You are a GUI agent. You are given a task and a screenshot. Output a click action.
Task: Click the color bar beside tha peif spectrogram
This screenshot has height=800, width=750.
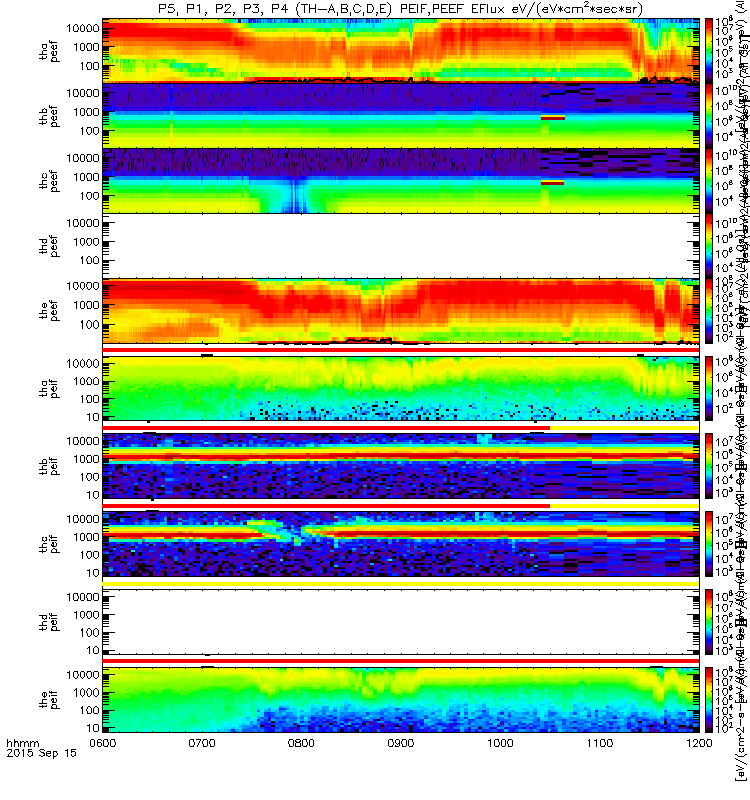[709, 388]
